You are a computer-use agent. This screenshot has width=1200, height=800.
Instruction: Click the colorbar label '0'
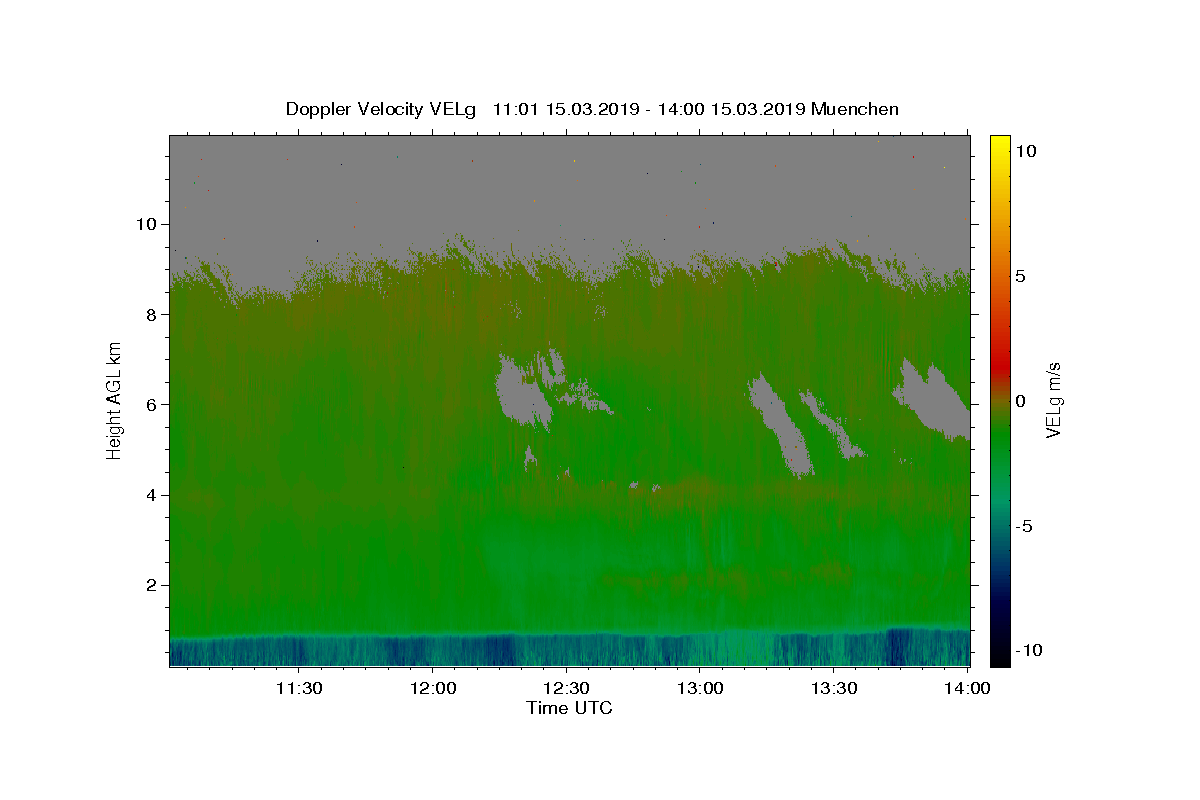click(x=1020, y=401)
